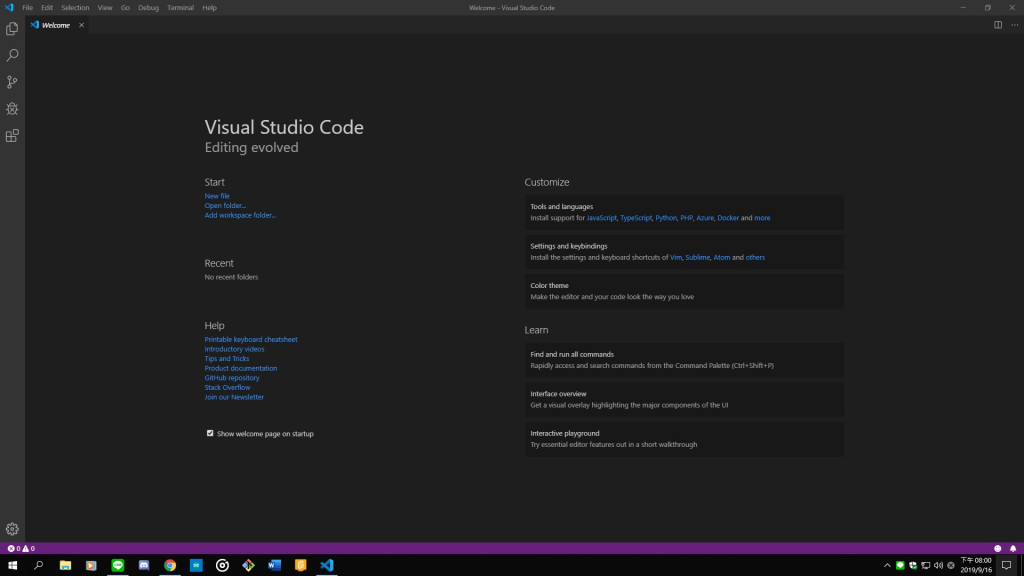
Task: Click the taskbar clock showing 2019/9/16
Action: pos(976,566)
